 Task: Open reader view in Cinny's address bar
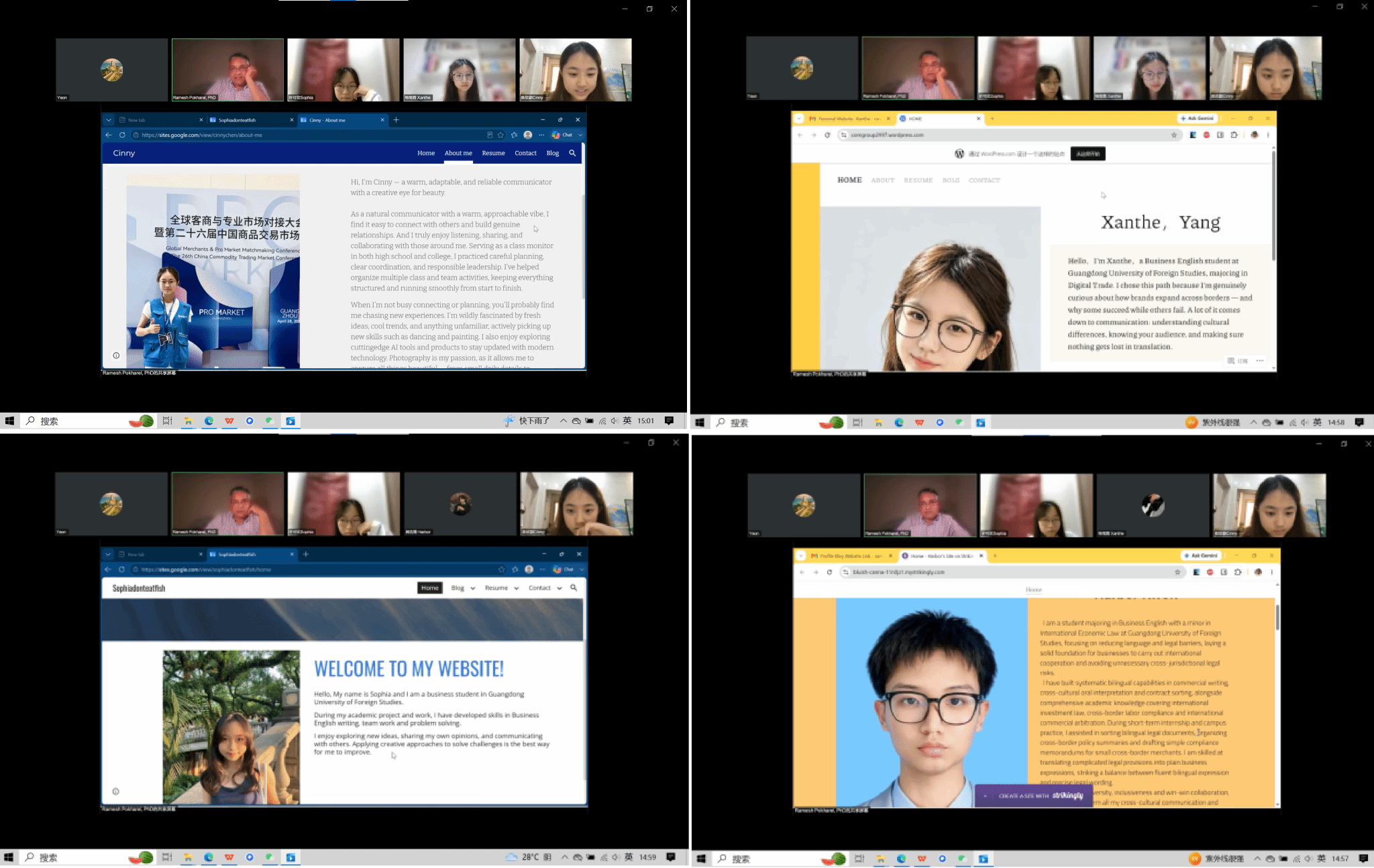(490, 135)
